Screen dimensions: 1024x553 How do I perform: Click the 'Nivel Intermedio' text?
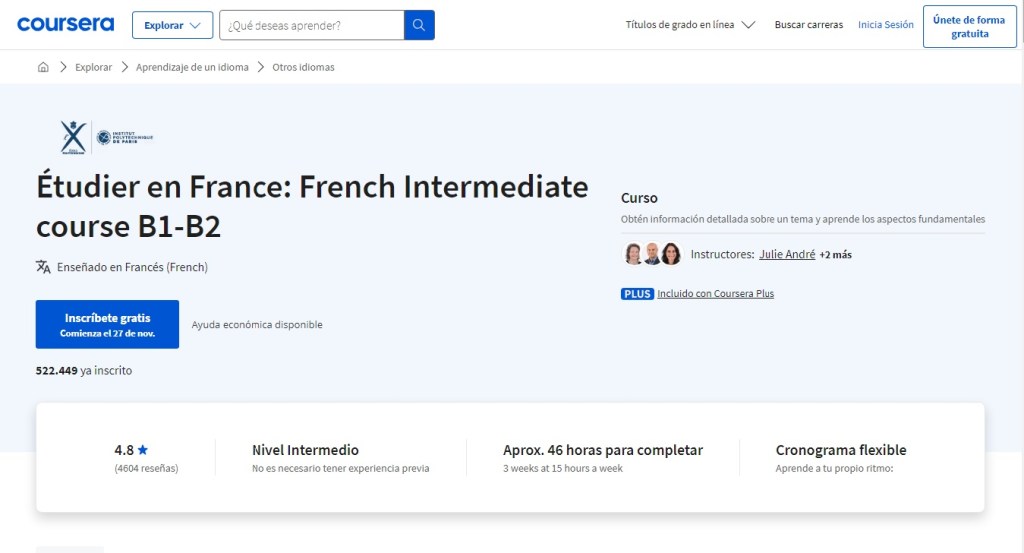[305, 450]
